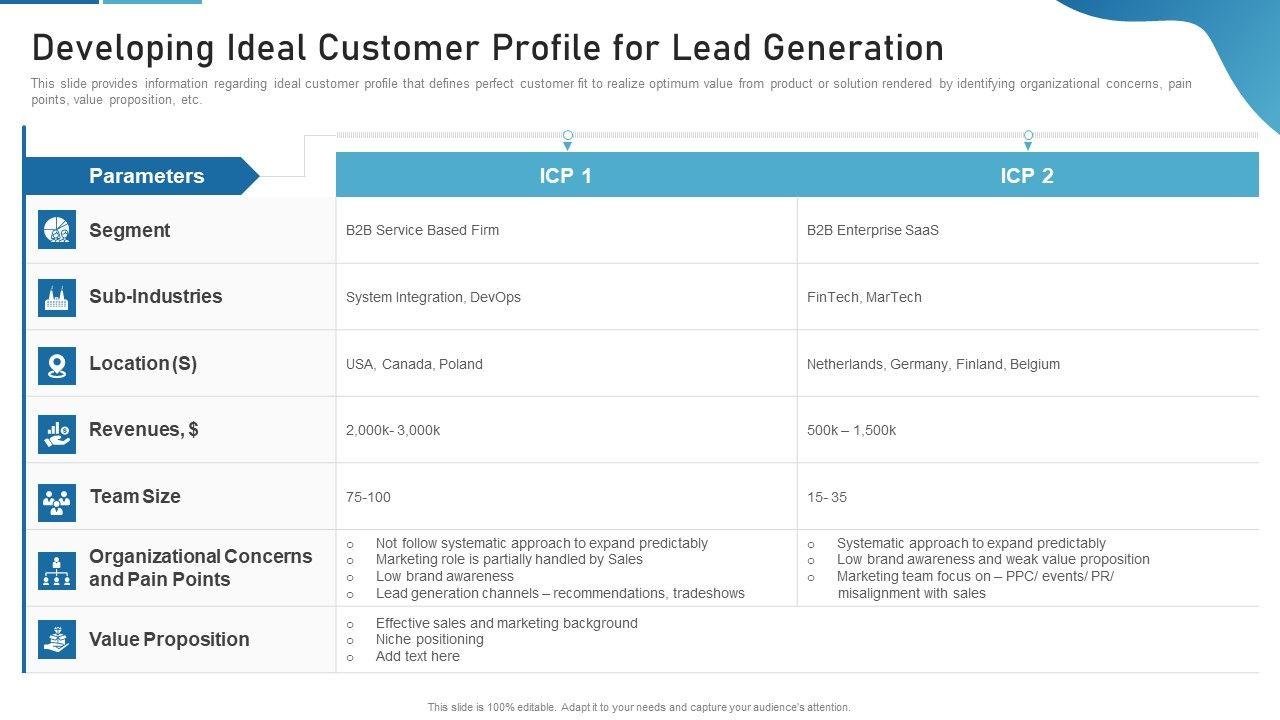The width and height of the screenshot is (1280, 720).
Task: Click the 'Add text here' bullet
Action: pyautogui.click(x=417, y=656)
